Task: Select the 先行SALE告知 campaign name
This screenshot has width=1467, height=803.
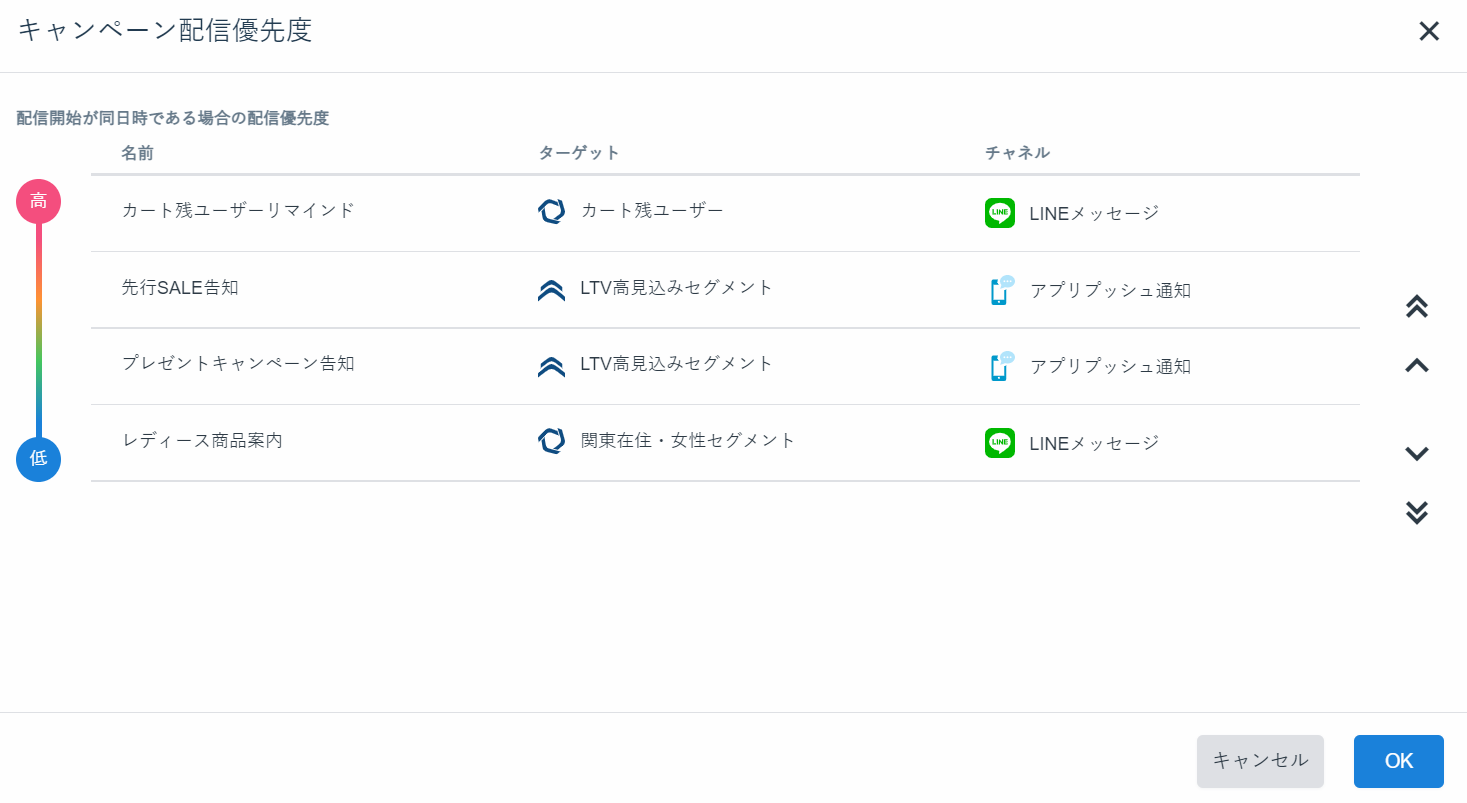Action: coord(180,288)
